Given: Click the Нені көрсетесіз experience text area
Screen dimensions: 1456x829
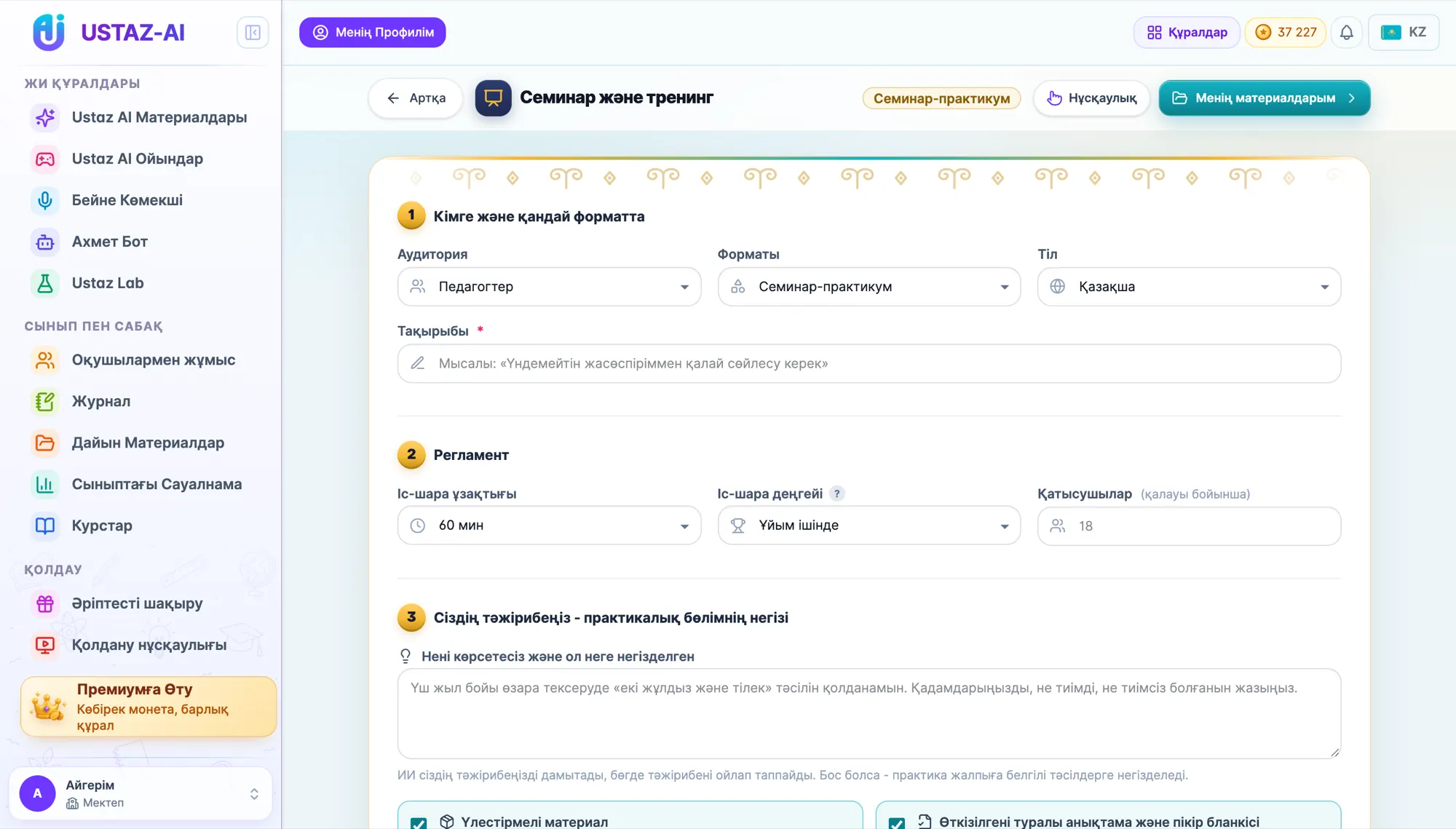Looking at the screenshot, I should click(x=869, y=714).
